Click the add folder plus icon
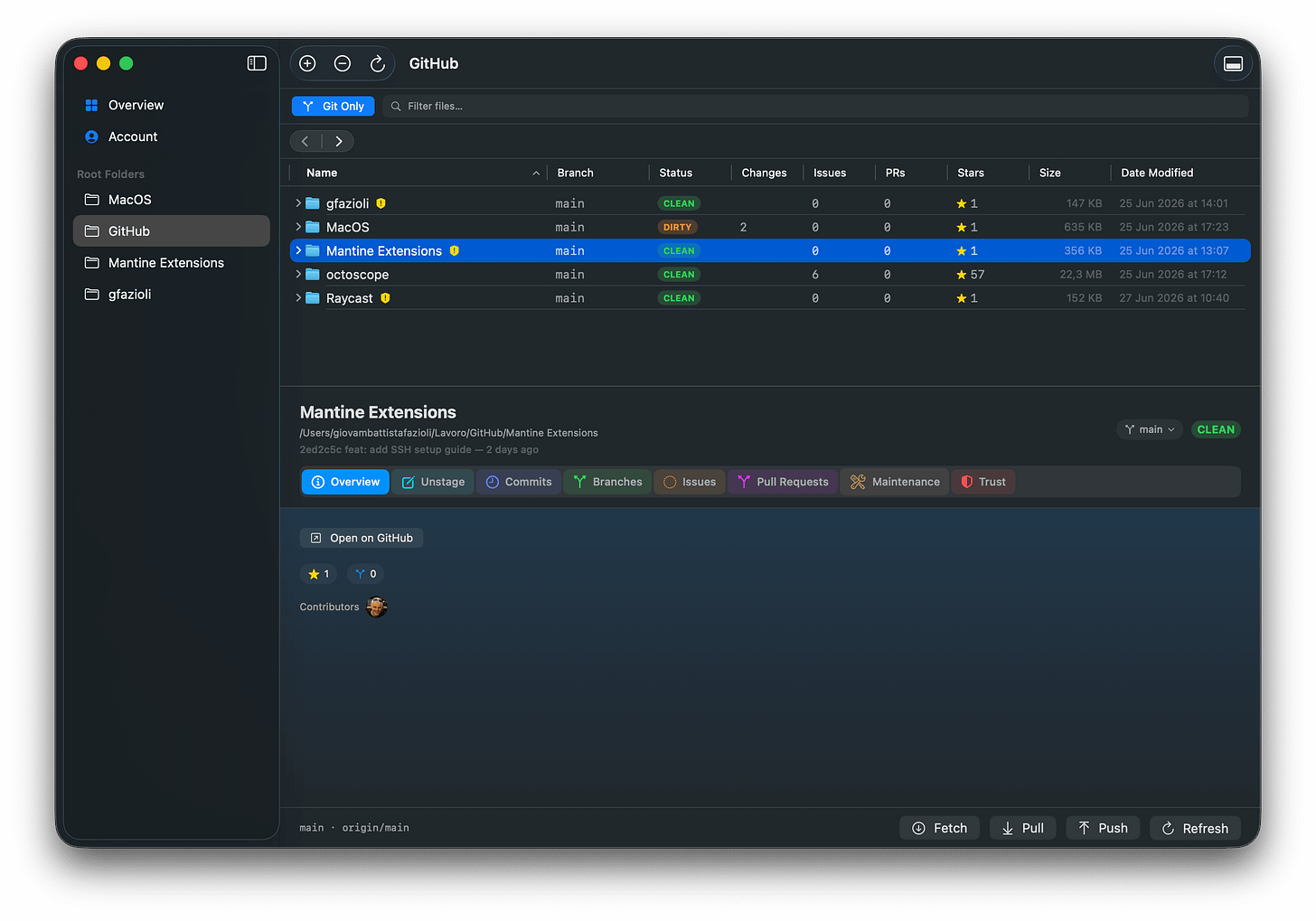Viewport: 1316px width, 921px height. (x=307, y=63)
